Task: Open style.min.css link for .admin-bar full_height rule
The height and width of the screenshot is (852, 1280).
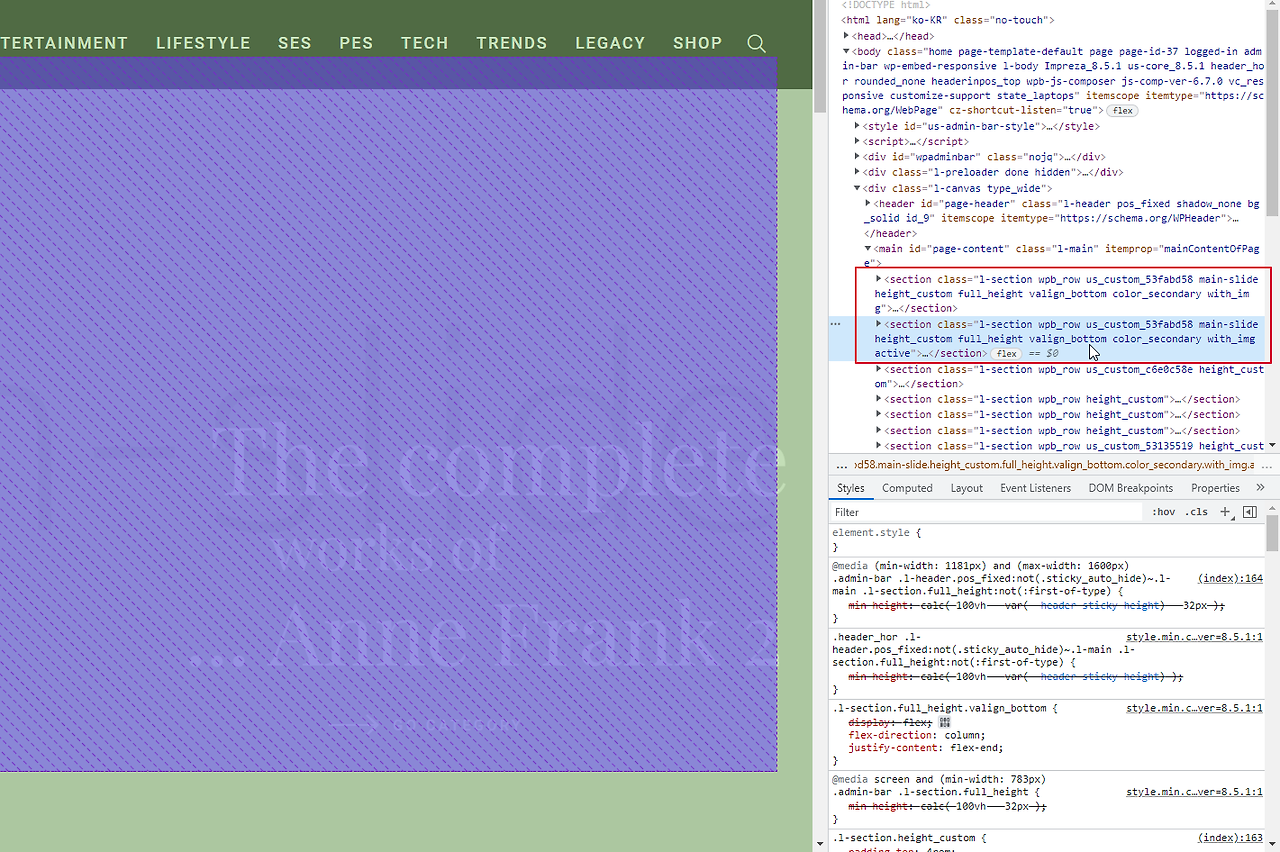Action: 1194,792
